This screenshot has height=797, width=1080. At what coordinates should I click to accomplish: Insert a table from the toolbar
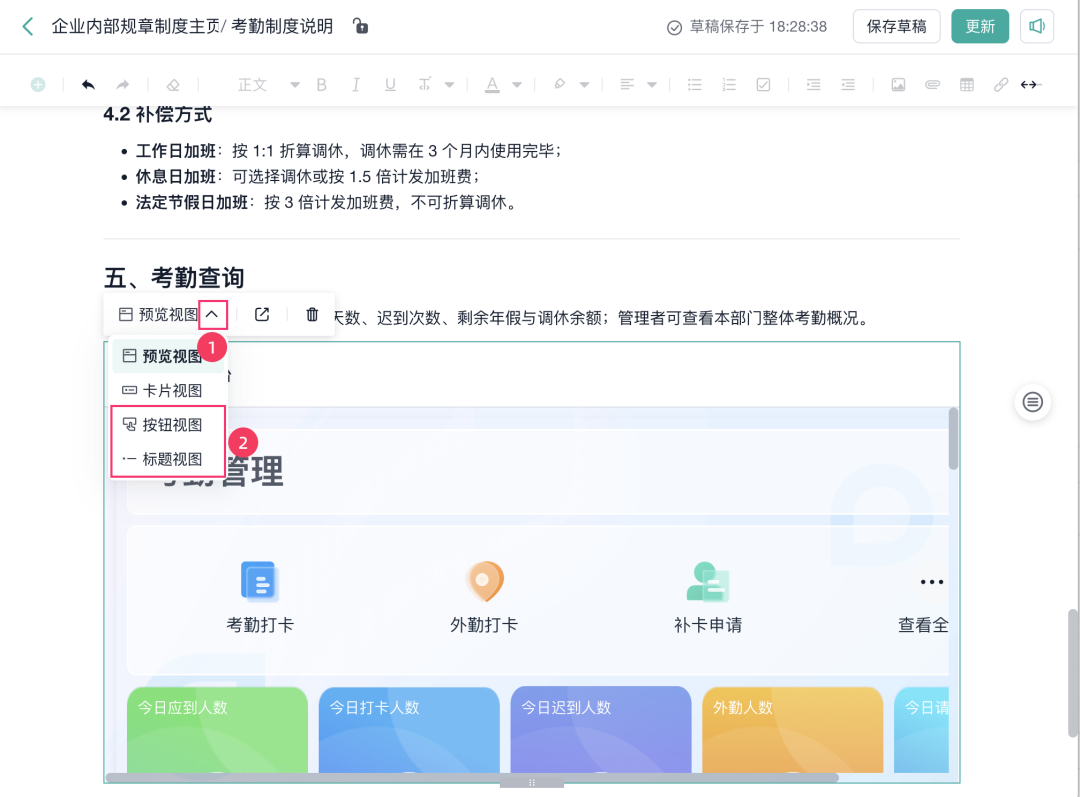pos(967,85)
